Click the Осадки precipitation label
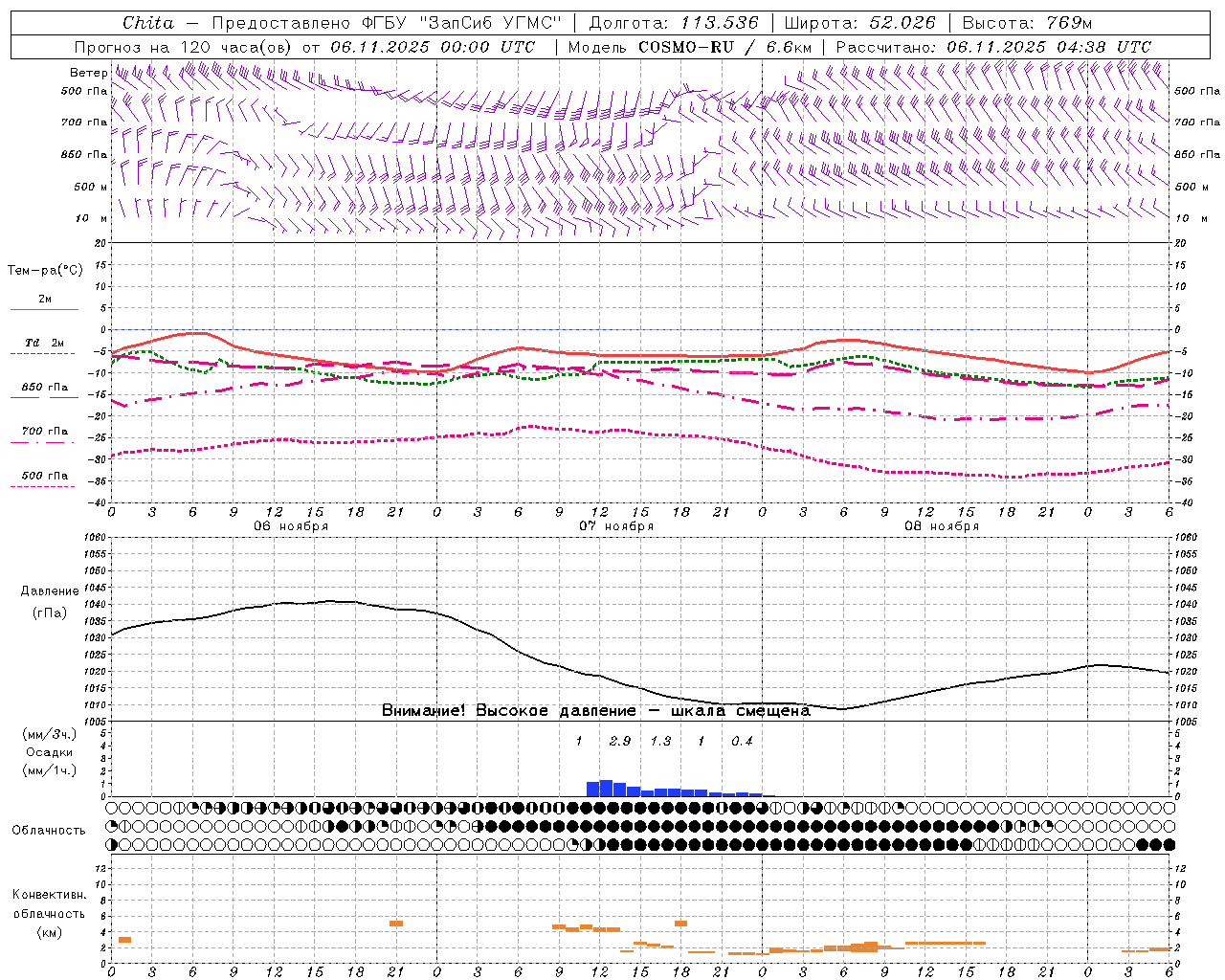 (x=49, y=752)
